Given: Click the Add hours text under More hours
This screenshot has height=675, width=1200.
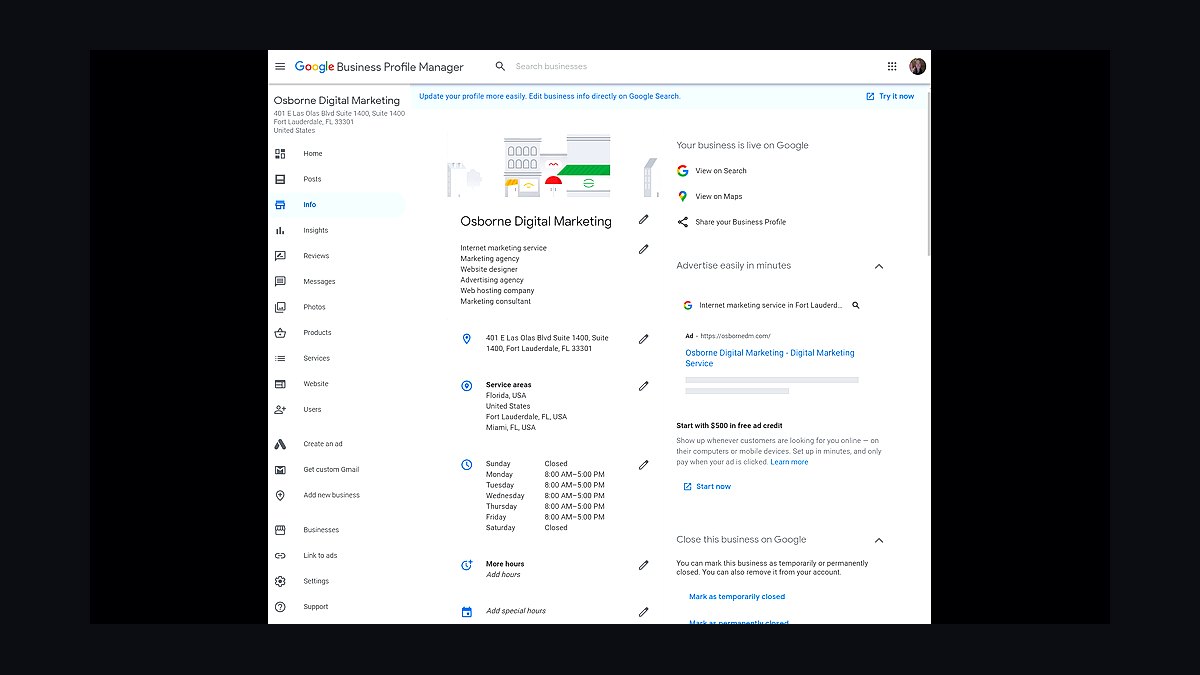Looking at the screenshot, I should tap(503, 575).
